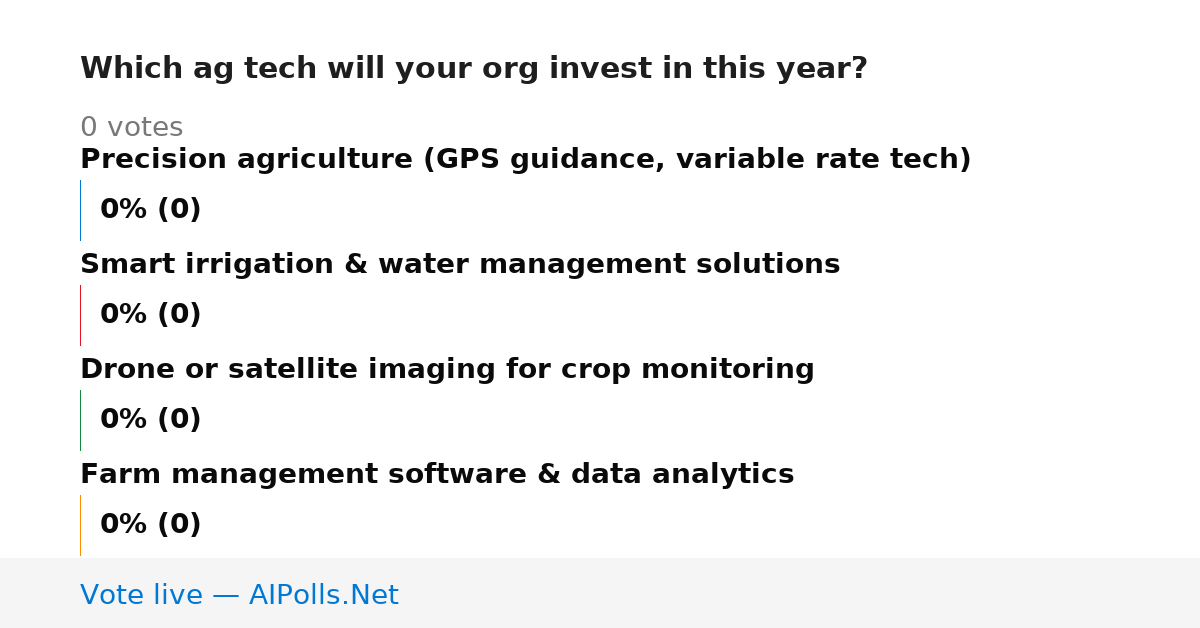Screen dimensions: 1200x628
Task: Select the Precision agriculture poll option
Action: pos(526,160)
